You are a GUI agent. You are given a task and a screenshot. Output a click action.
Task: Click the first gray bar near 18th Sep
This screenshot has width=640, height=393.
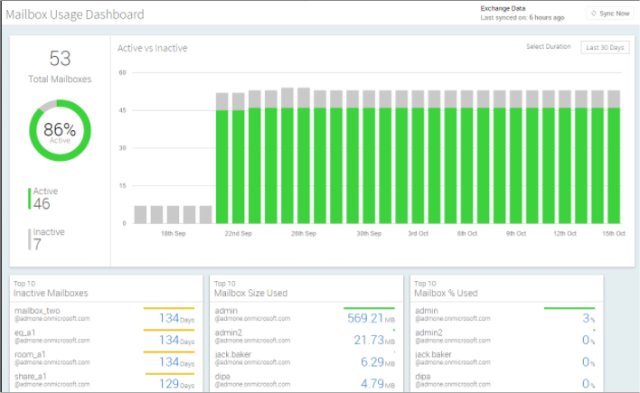(140, 215)
